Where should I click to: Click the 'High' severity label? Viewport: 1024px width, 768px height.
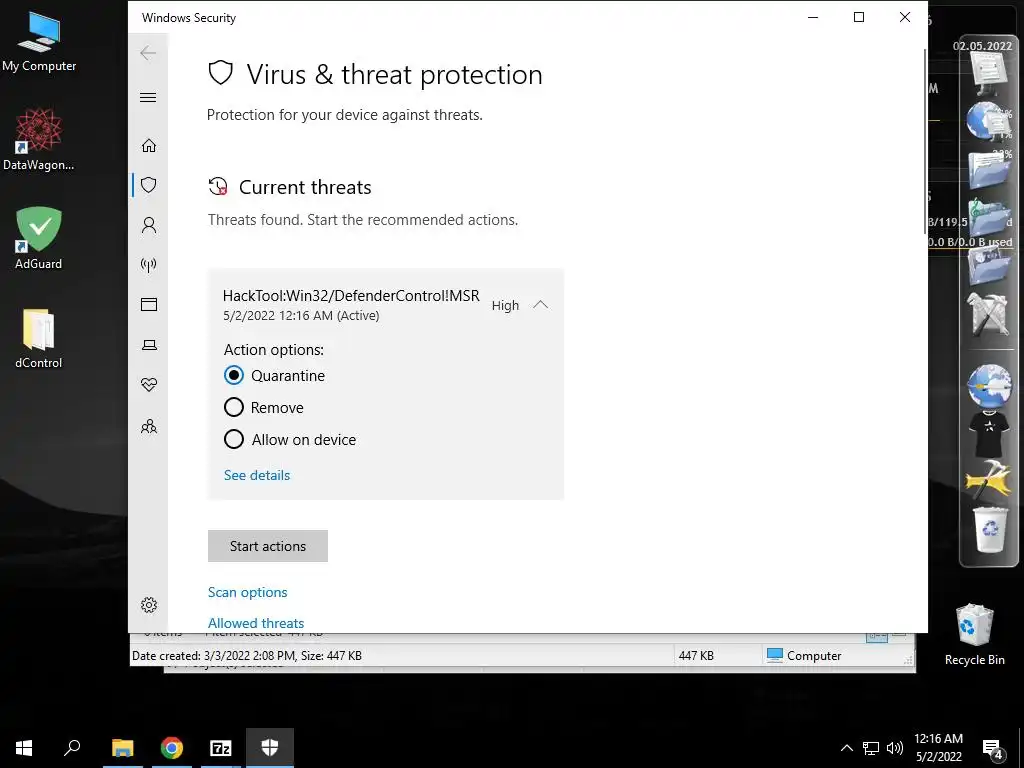pyautogui.click(x=505, y=306)
